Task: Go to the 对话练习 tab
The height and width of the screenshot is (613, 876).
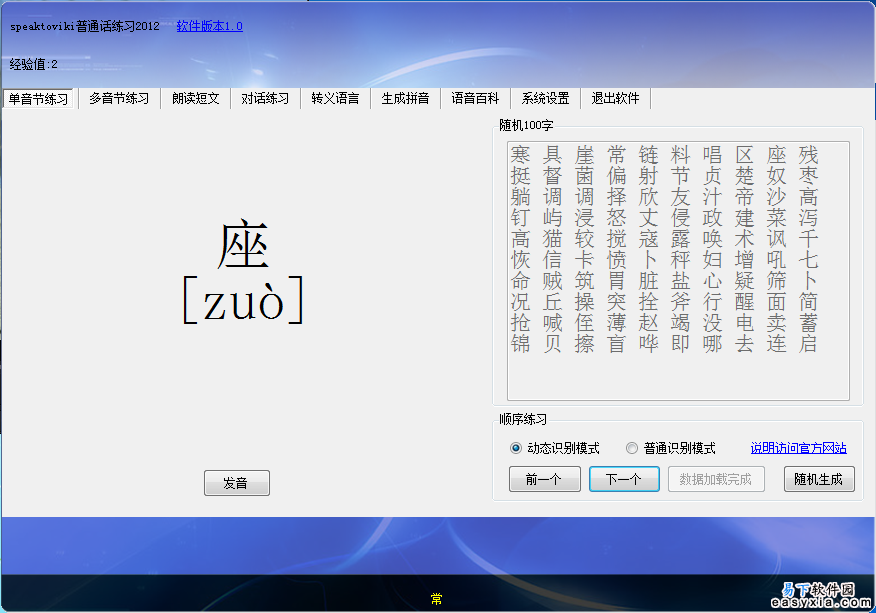Action: click(x=265, y=99)
